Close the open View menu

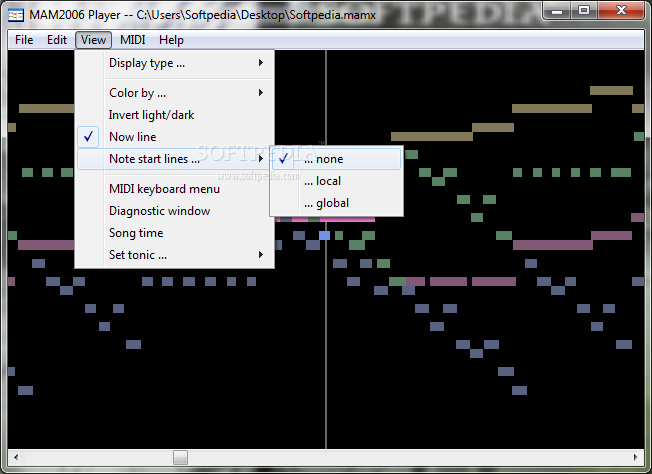[x=93, y=40]
